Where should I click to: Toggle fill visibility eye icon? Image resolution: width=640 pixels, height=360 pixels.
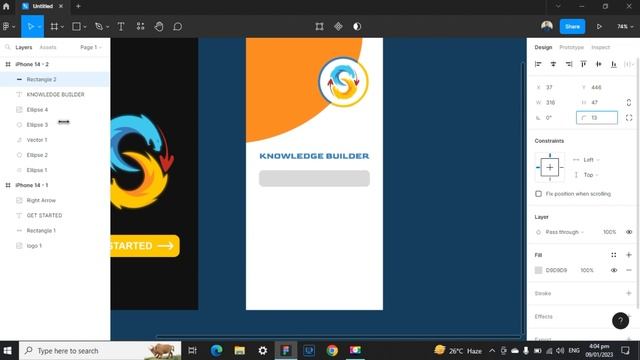(614, 270)
